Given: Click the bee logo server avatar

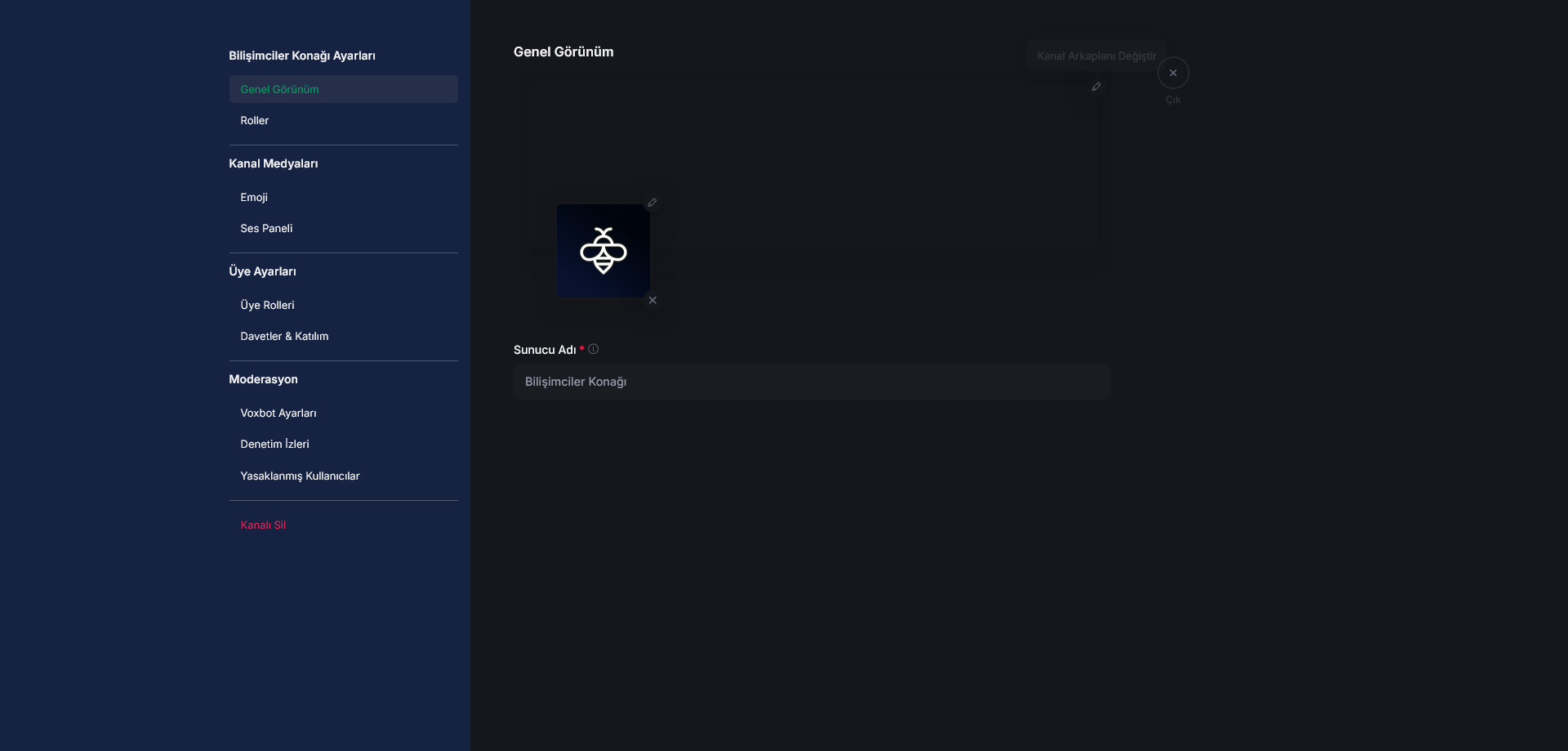Looking at the screenshot, I should (604, 251).
